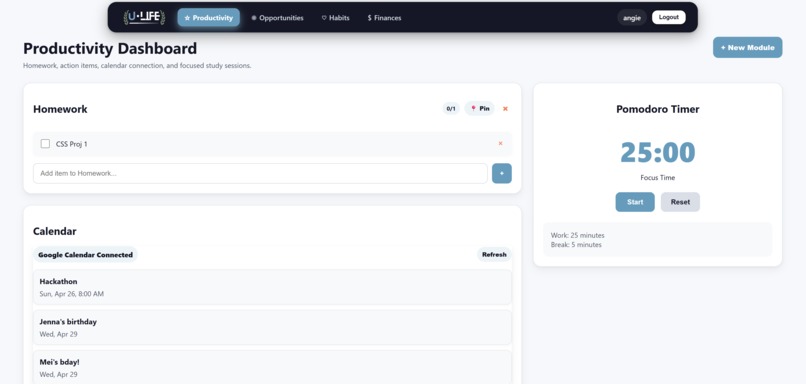Image resolution: width=806 pixels, height=384 pixels.
Task: Click the Pomodoro Timer heading
Action: [657, 109]
